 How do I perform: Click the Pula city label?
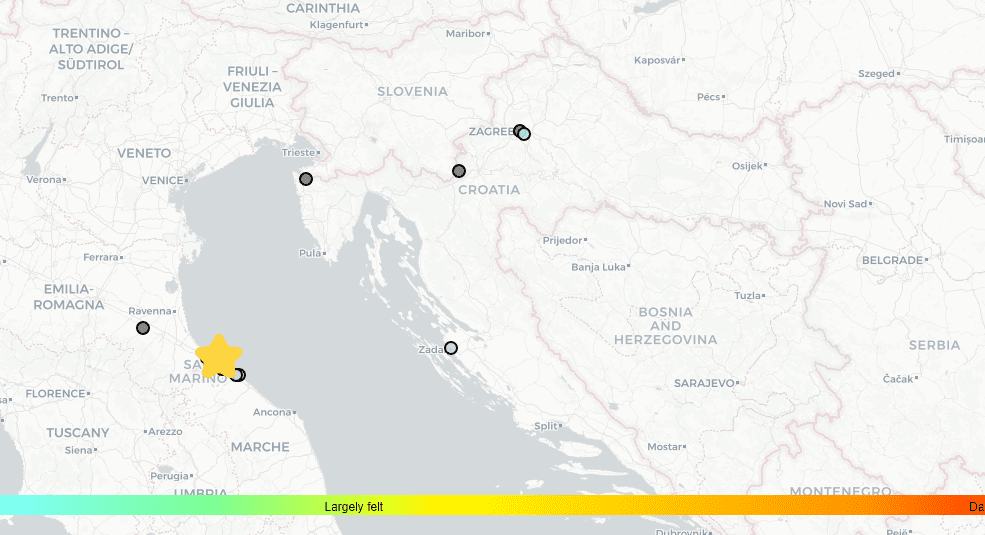[x=310, y=253]
